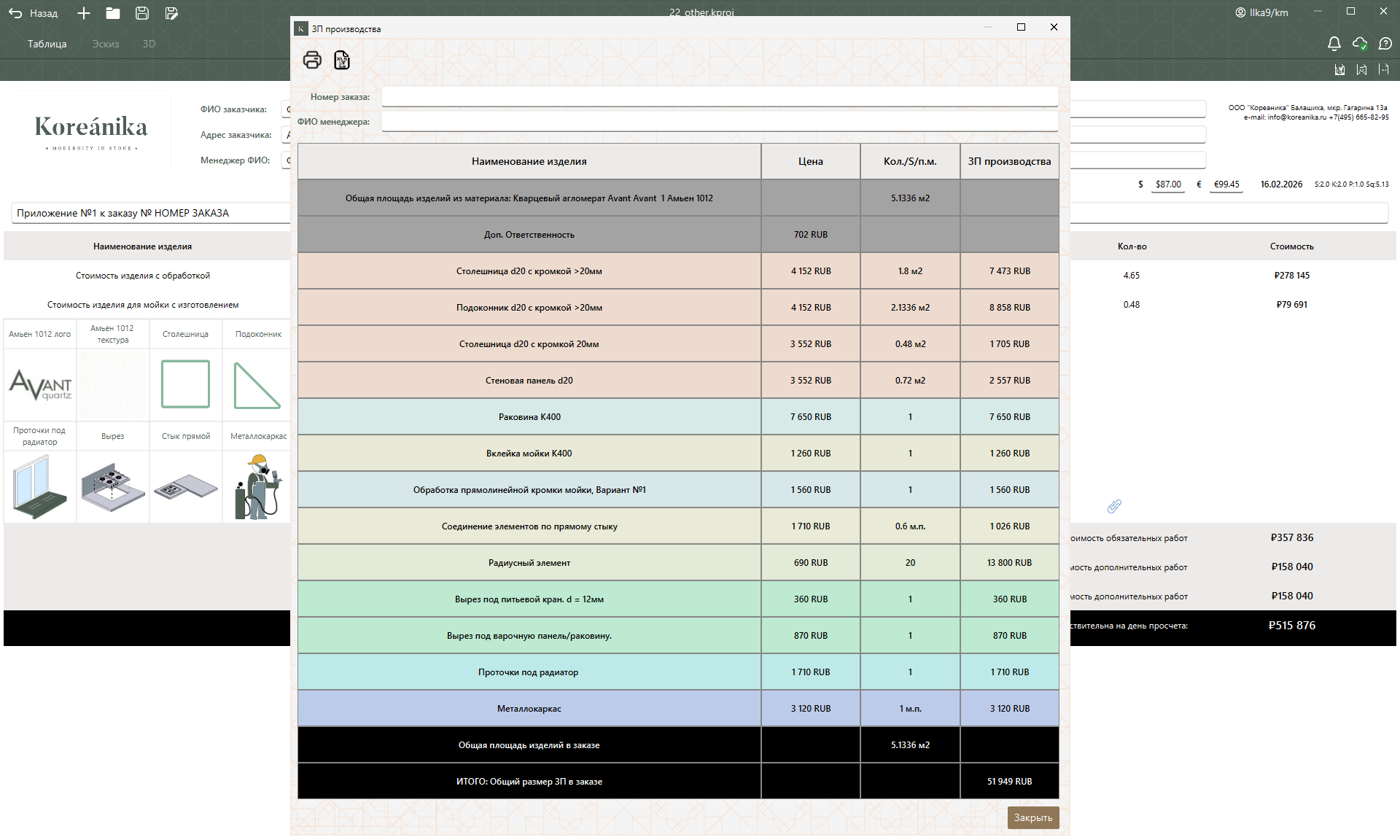Switch to the 3D tab

point(149,44)
